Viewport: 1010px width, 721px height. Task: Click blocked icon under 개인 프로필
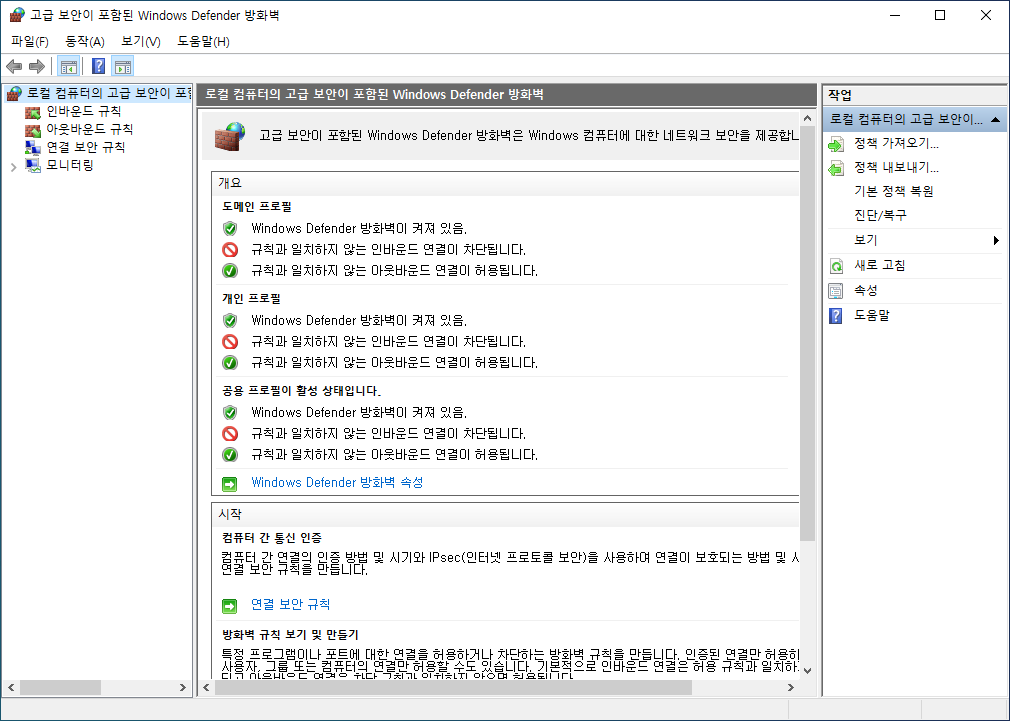(x=230, y=341)
